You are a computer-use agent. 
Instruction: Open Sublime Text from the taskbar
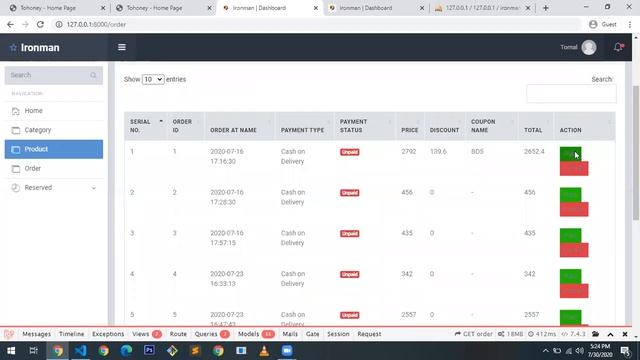[195, 351]
